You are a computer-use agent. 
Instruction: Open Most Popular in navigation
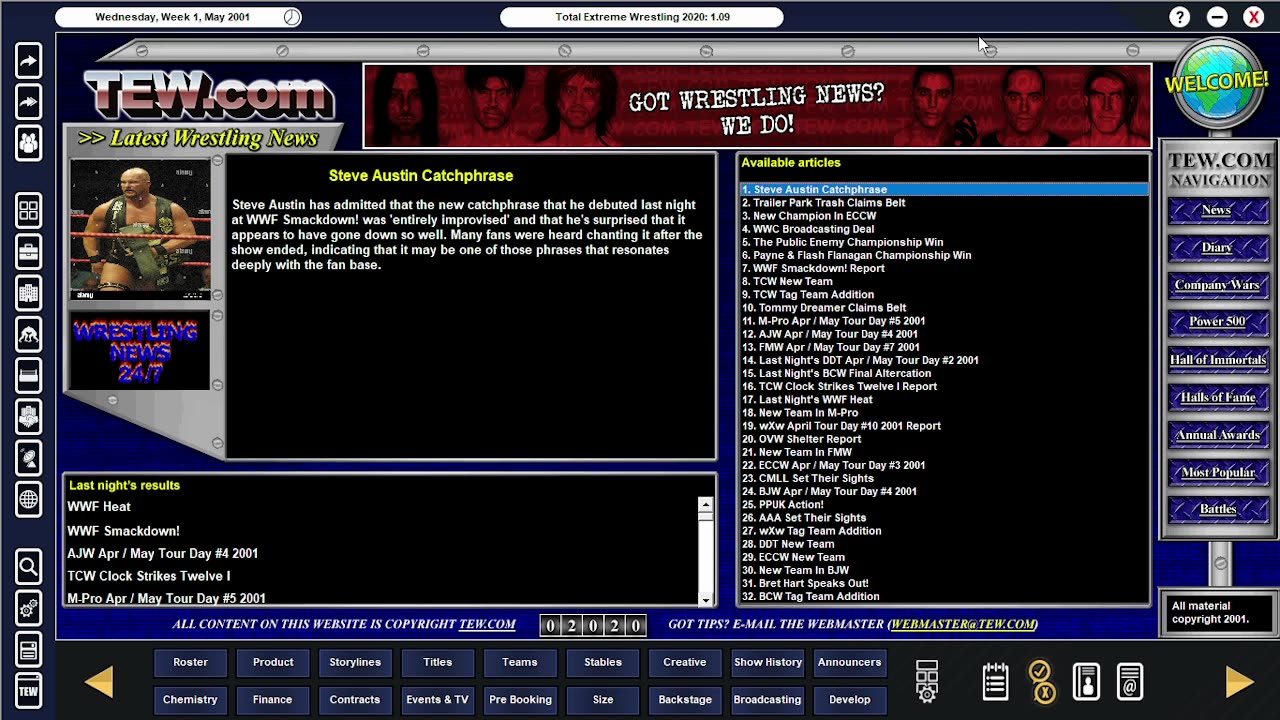pyautogui.click(x=1217, y=472)
